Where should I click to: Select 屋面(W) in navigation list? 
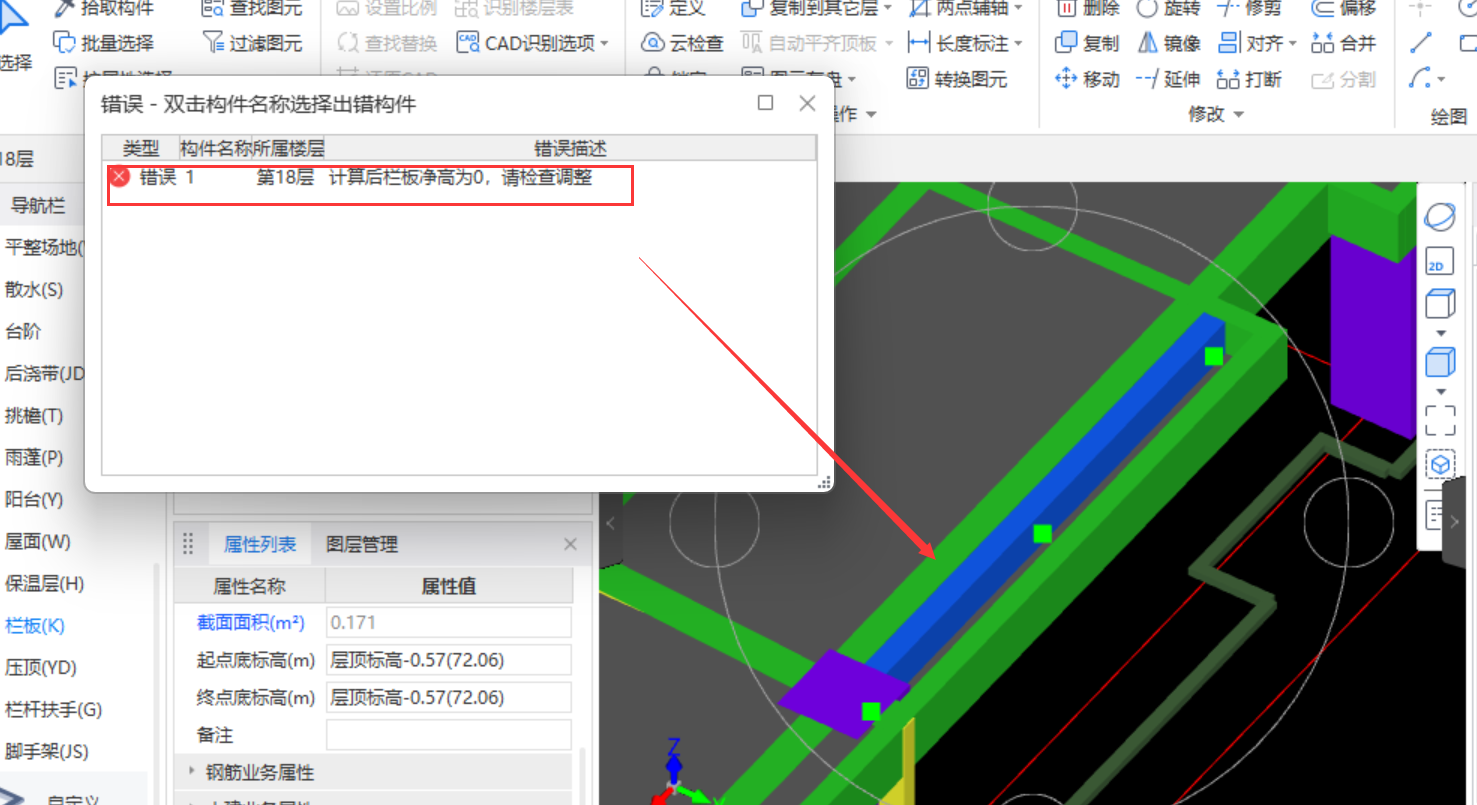(x=38, y=541)
